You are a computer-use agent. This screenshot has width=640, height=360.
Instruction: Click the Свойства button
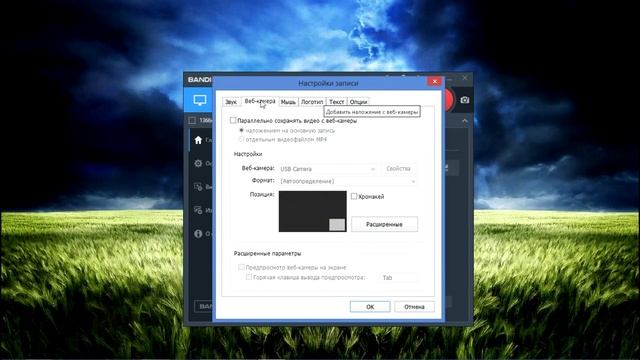click(x=398, y=169)
